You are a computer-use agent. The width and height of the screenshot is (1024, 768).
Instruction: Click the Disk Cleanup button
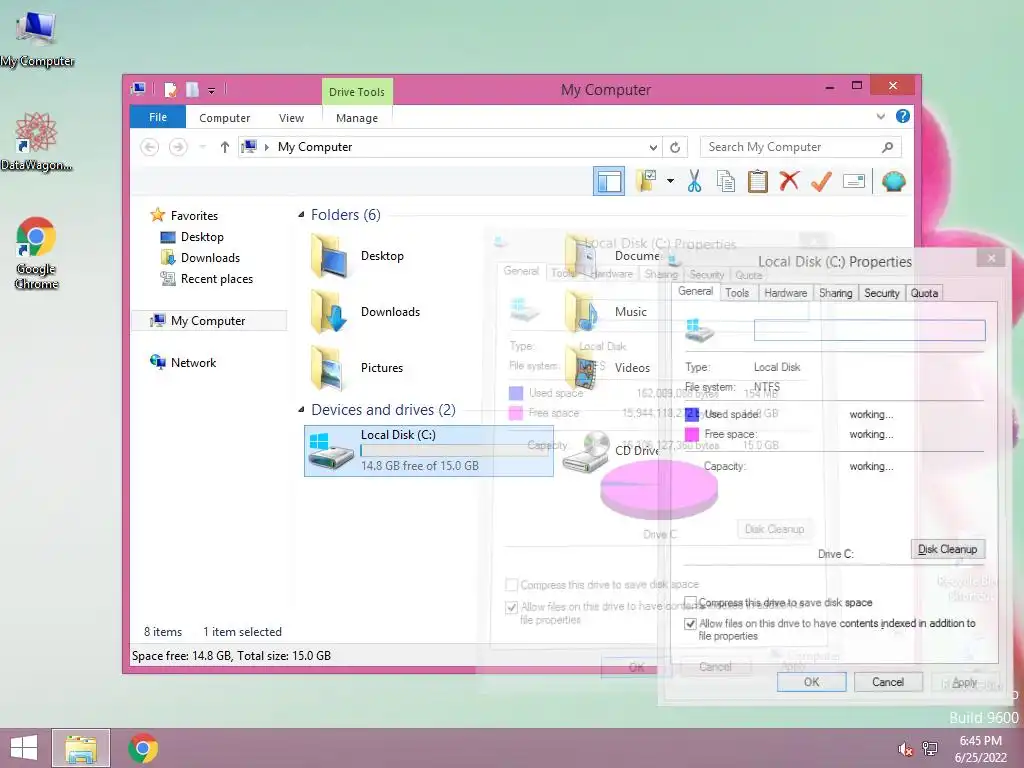click(948, 549)
